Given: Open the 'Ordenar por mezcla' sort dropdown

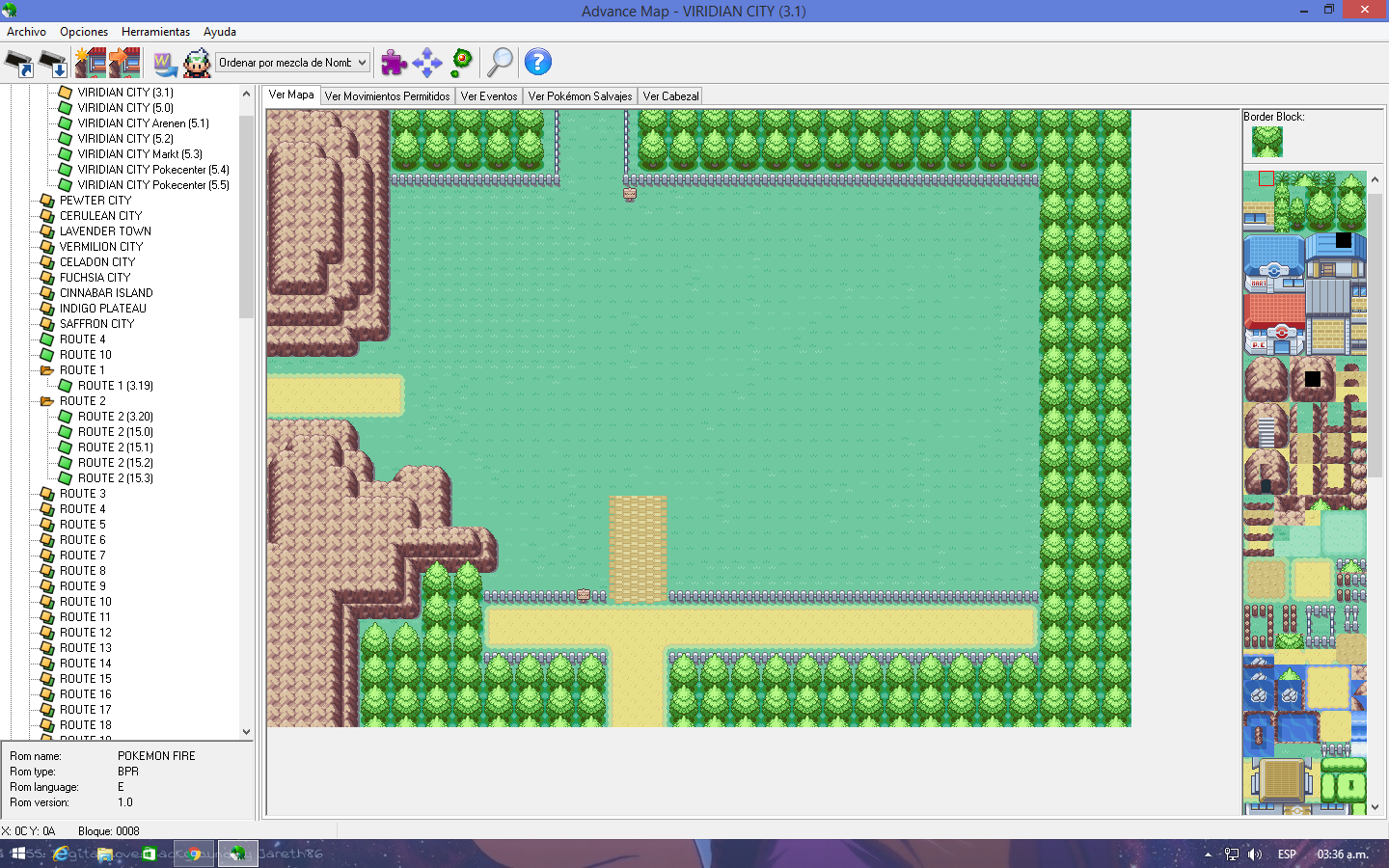Looking at the screenshot, I should click(292, 63).
